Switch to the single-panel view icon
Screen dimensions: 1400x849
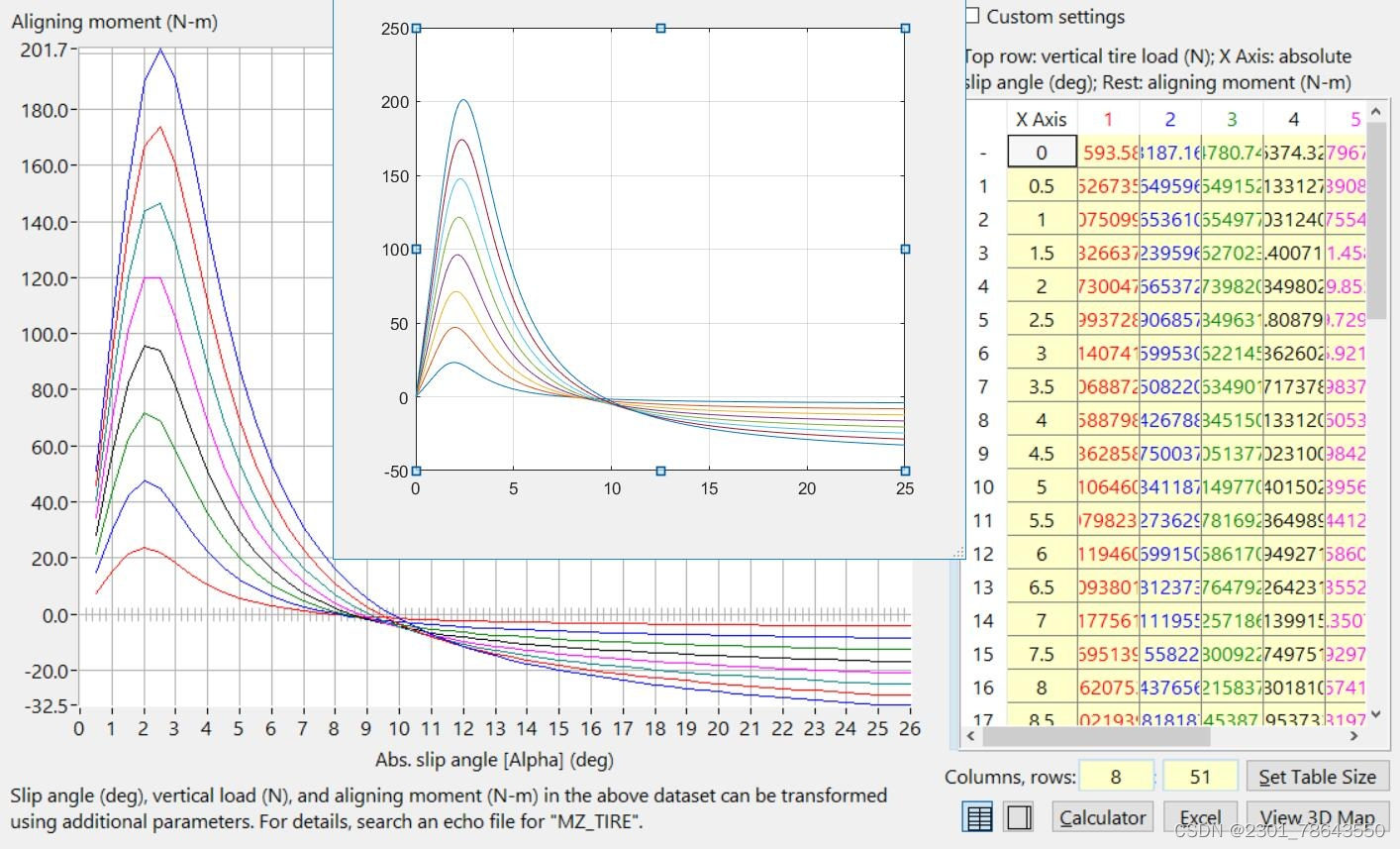(x=1019, y=817)
